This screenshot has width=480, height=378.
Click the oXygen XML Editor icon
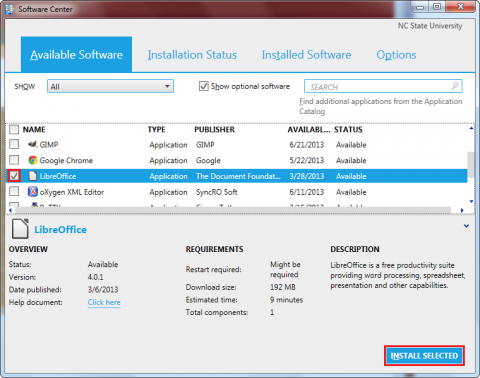coord(32,192)
